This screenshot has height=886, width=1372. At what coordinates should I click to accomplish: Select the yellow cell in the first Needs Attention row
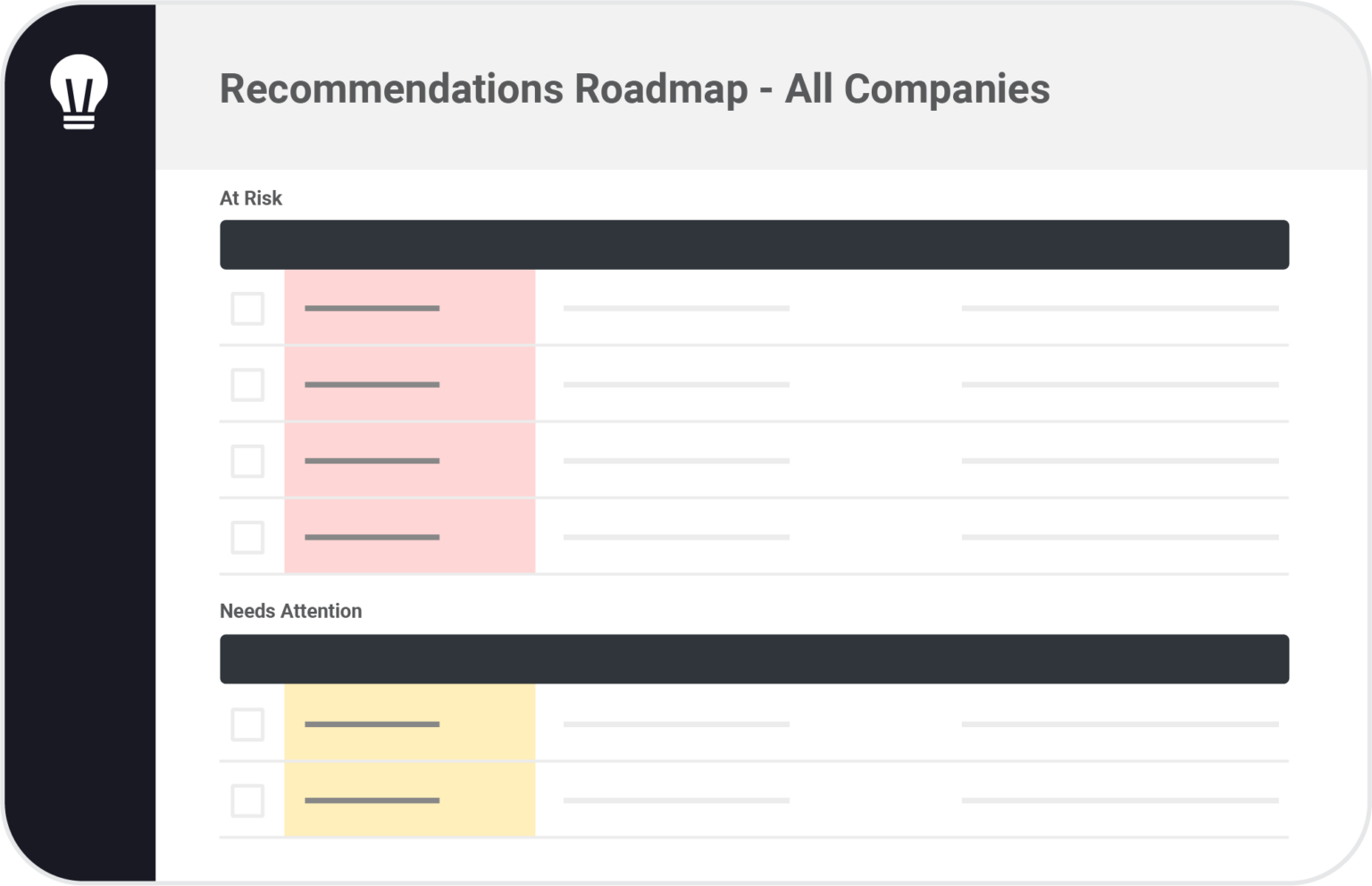pos(409,724)
